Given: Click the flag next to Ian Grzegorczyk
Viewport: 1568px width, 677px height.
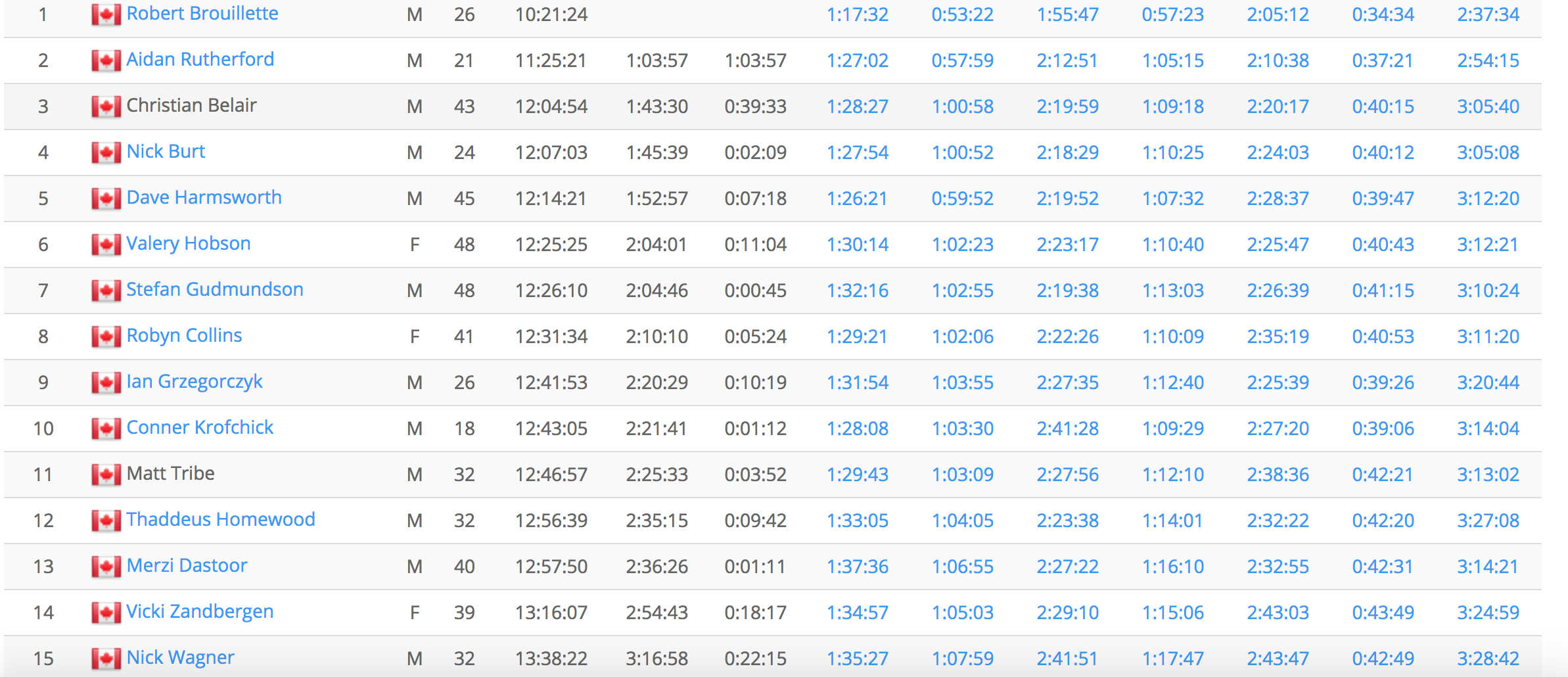Looking at the screenshot, I should click(x=106, y=383).
